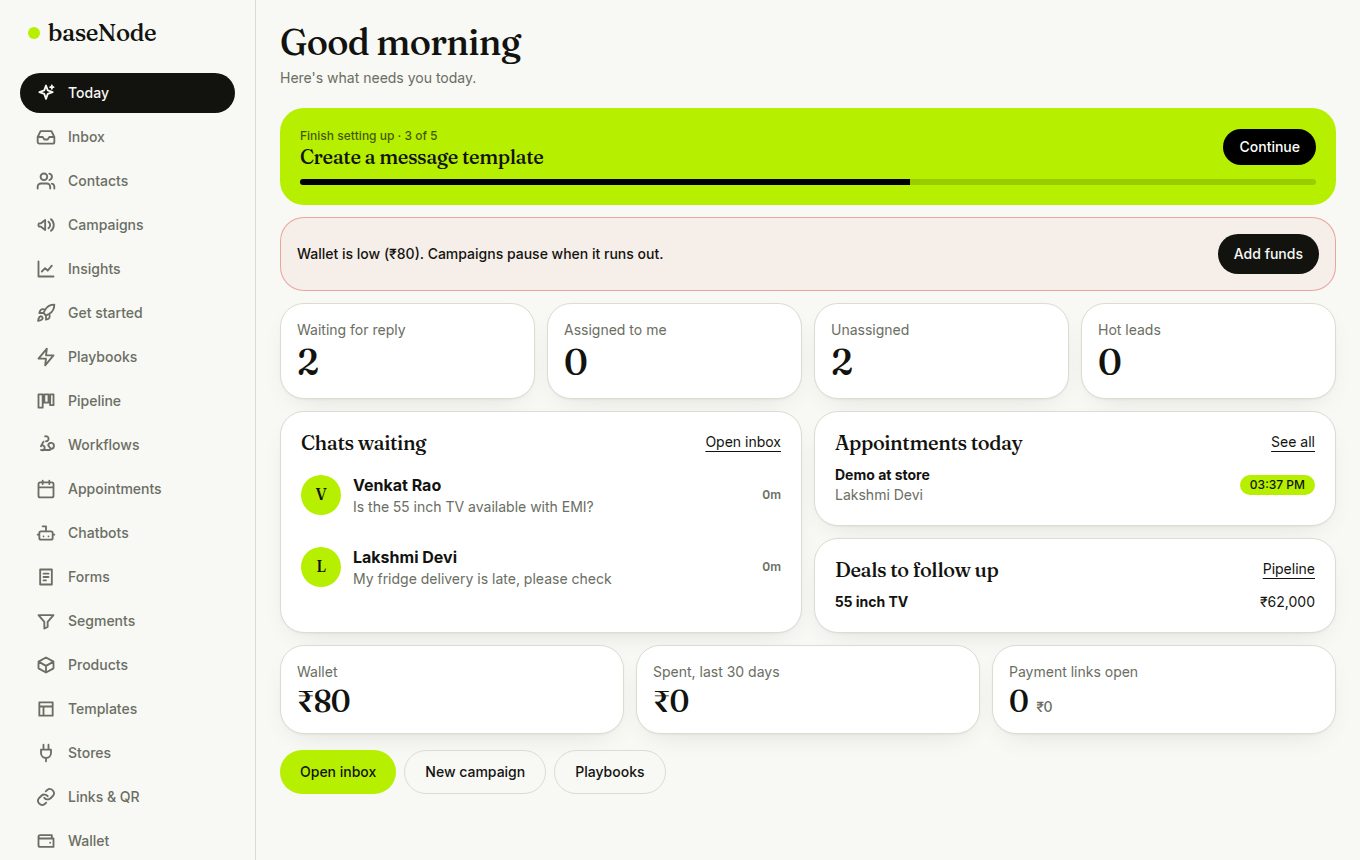This screenshot has width=1360, height=860.
Task: Click the Links & QR chain icon
Action: (x=46, y=797)
